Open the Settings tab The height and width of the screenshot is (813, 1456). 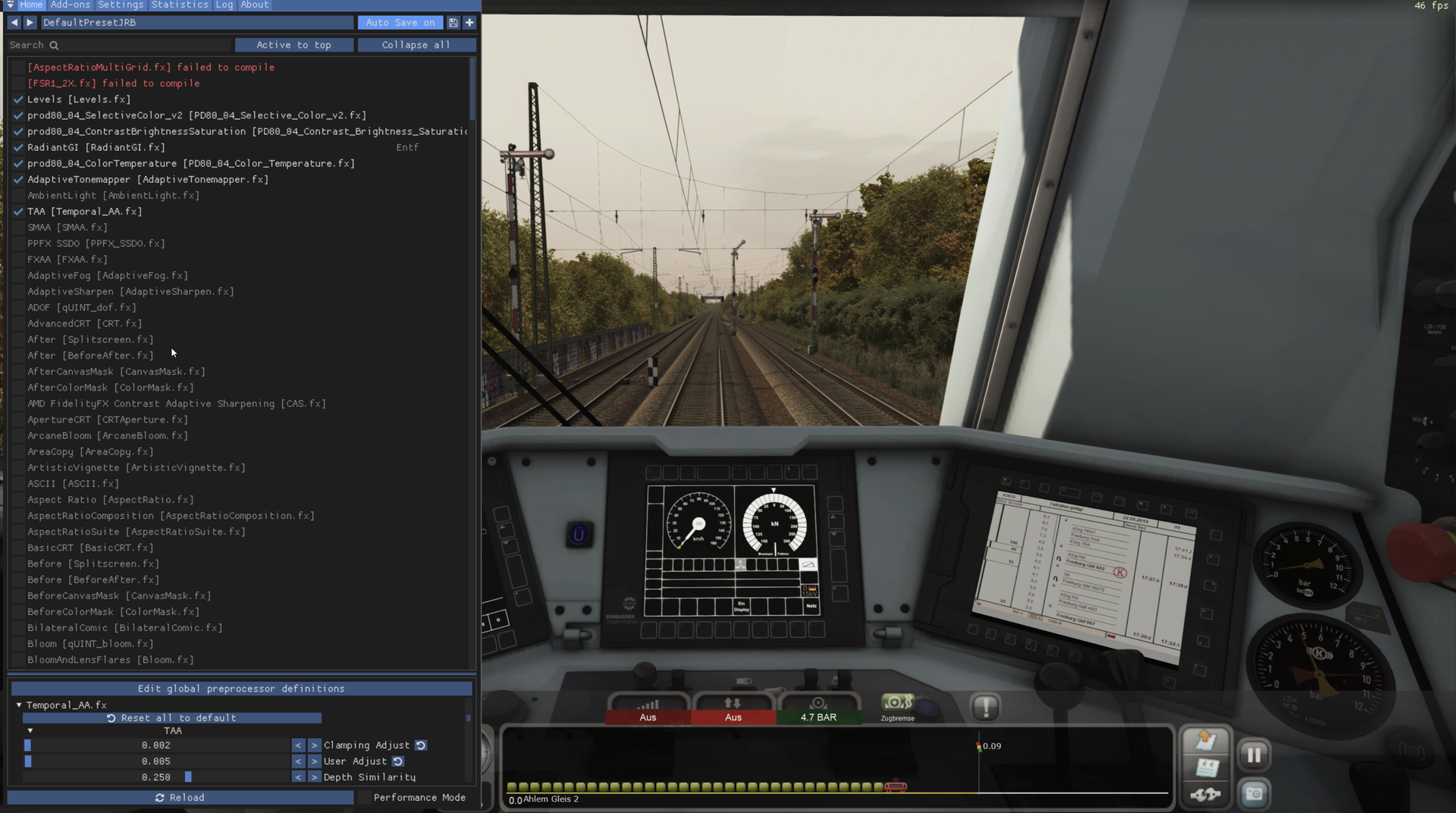pos(121,5)
